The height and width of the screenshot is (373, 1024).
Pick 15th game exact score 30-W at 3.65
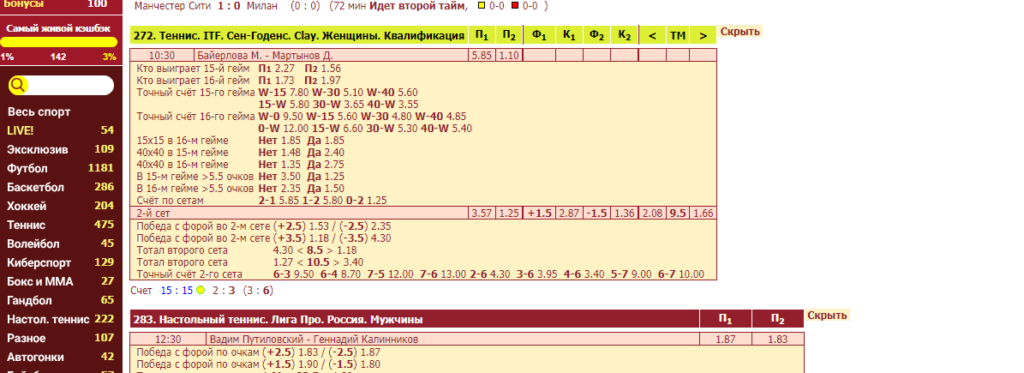353,104
